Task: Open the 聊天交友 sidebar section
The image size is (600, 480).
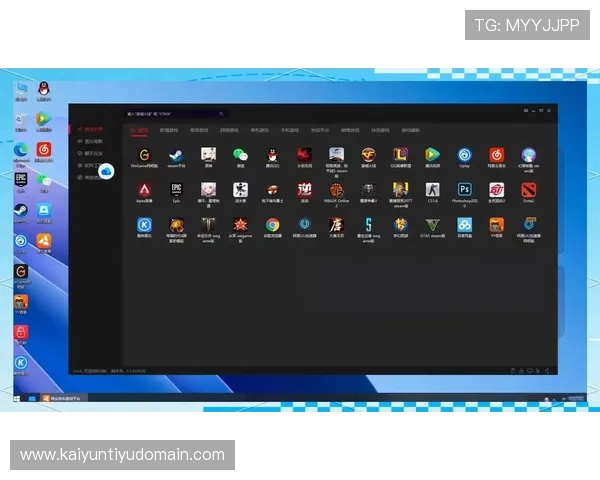Action: click(90, 153)
